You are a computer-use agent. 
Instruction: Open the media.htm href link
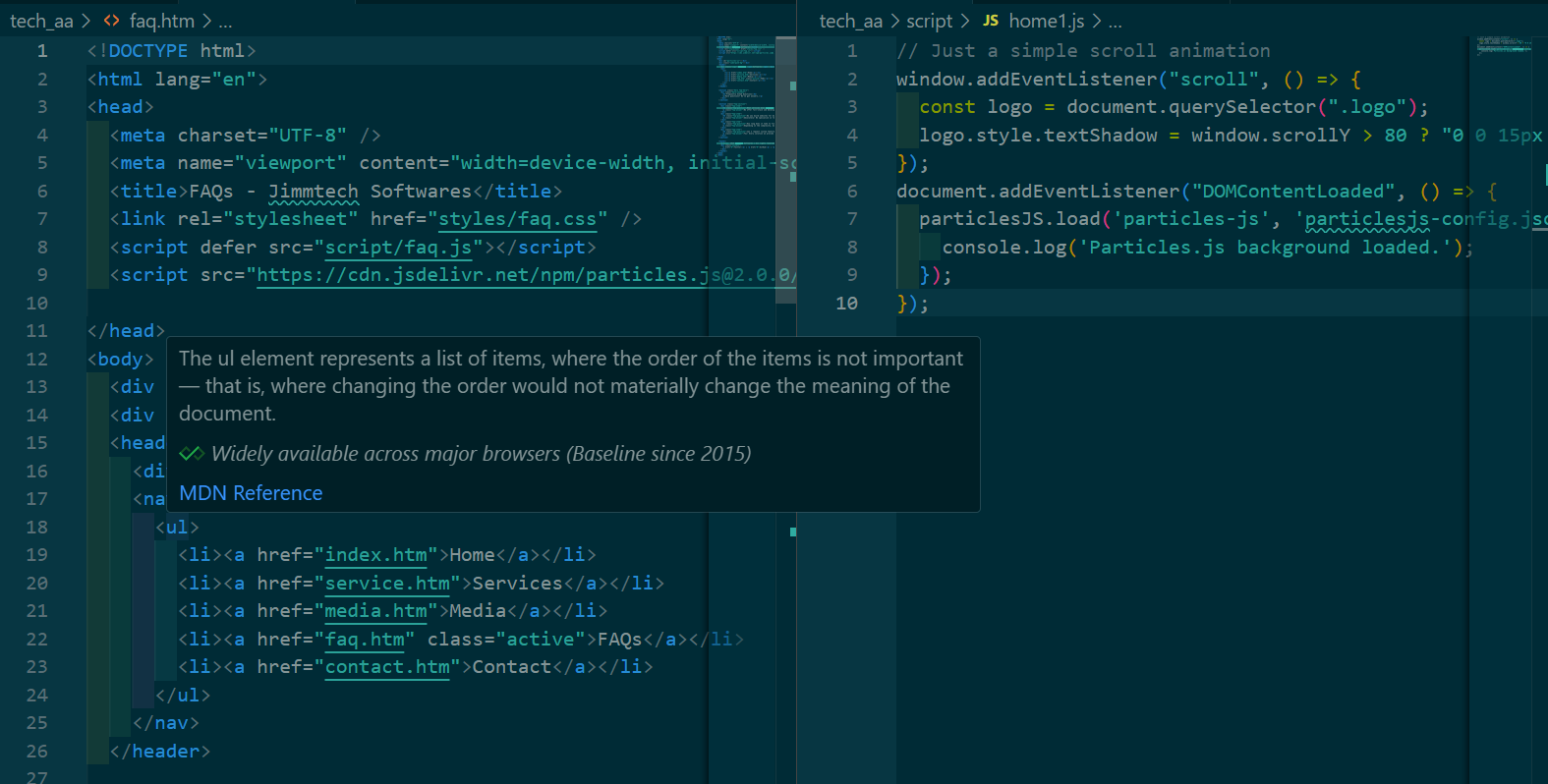[x=376, y=611]
